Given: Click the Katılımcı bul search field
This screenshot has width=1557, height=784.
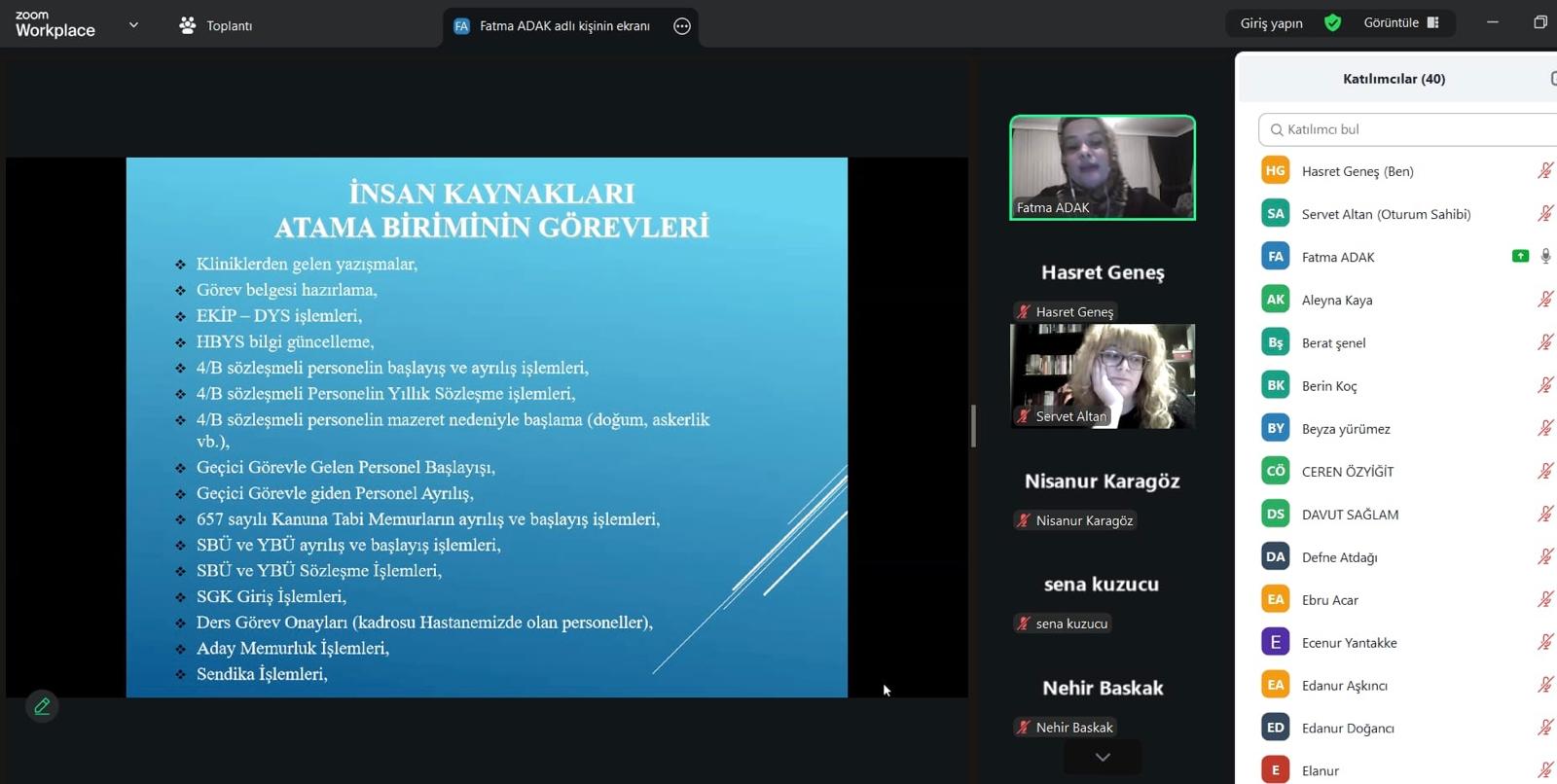Looking at the screenshot, I should (1411, 129).
